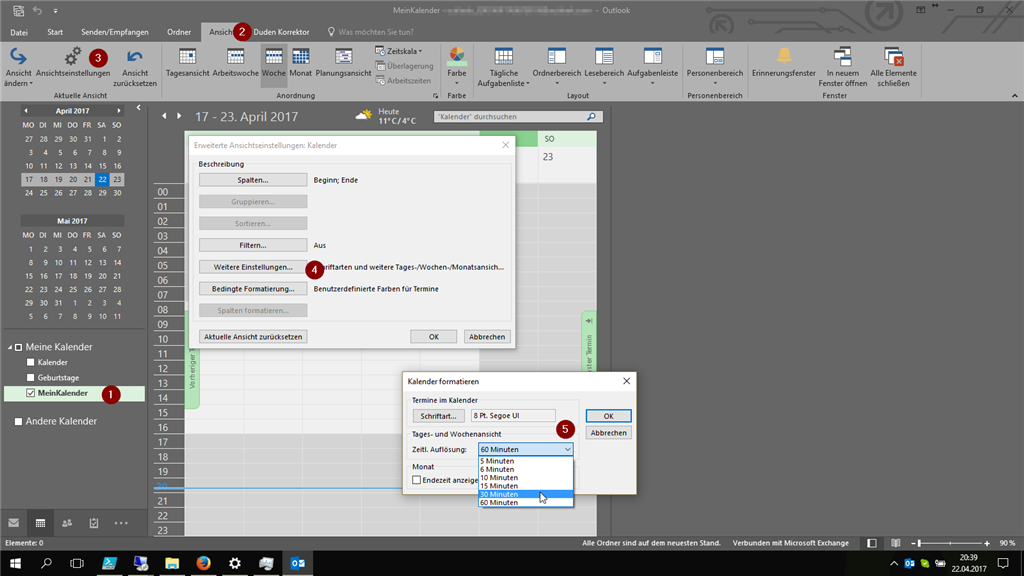Screen dimensions: 1024x576
Task: Click Bedingte Formatierung... button
Action: [x=253, y=289]
